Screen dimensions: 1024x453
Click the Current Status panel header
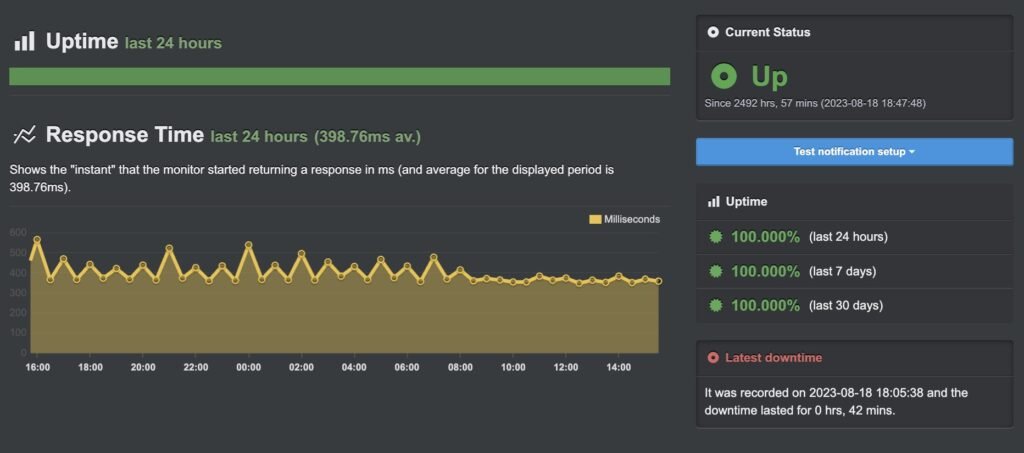pos(854,32)
